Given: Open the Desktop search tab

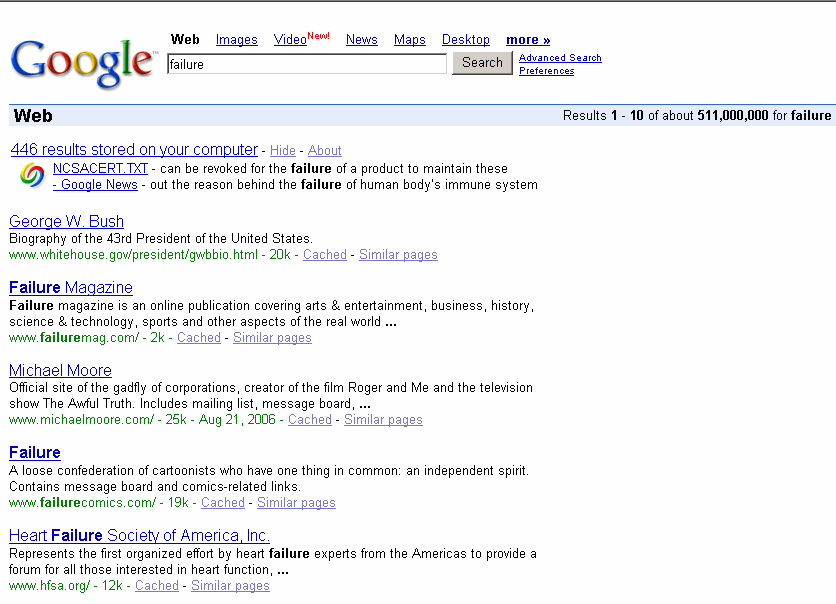Looking at the screenshot, I should [465, 39].
